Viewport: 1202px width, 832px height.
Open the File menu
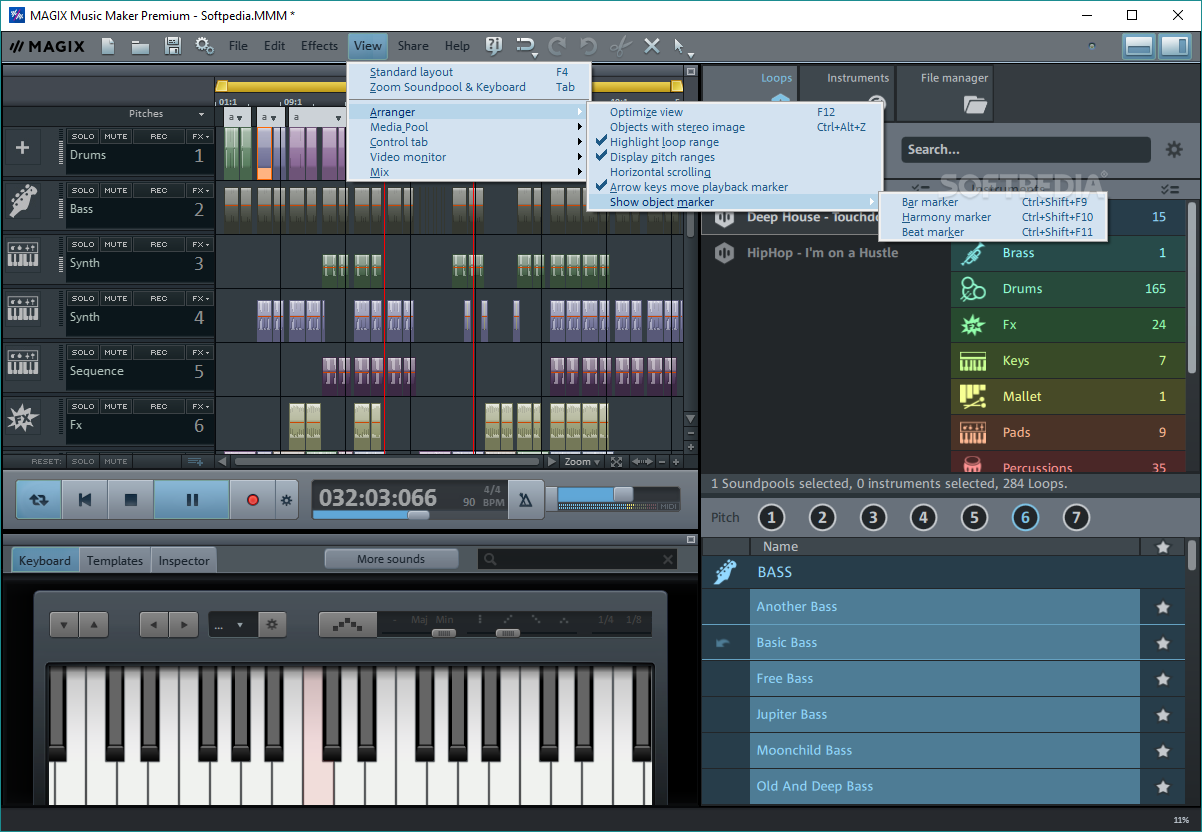[x=238, y=46]
